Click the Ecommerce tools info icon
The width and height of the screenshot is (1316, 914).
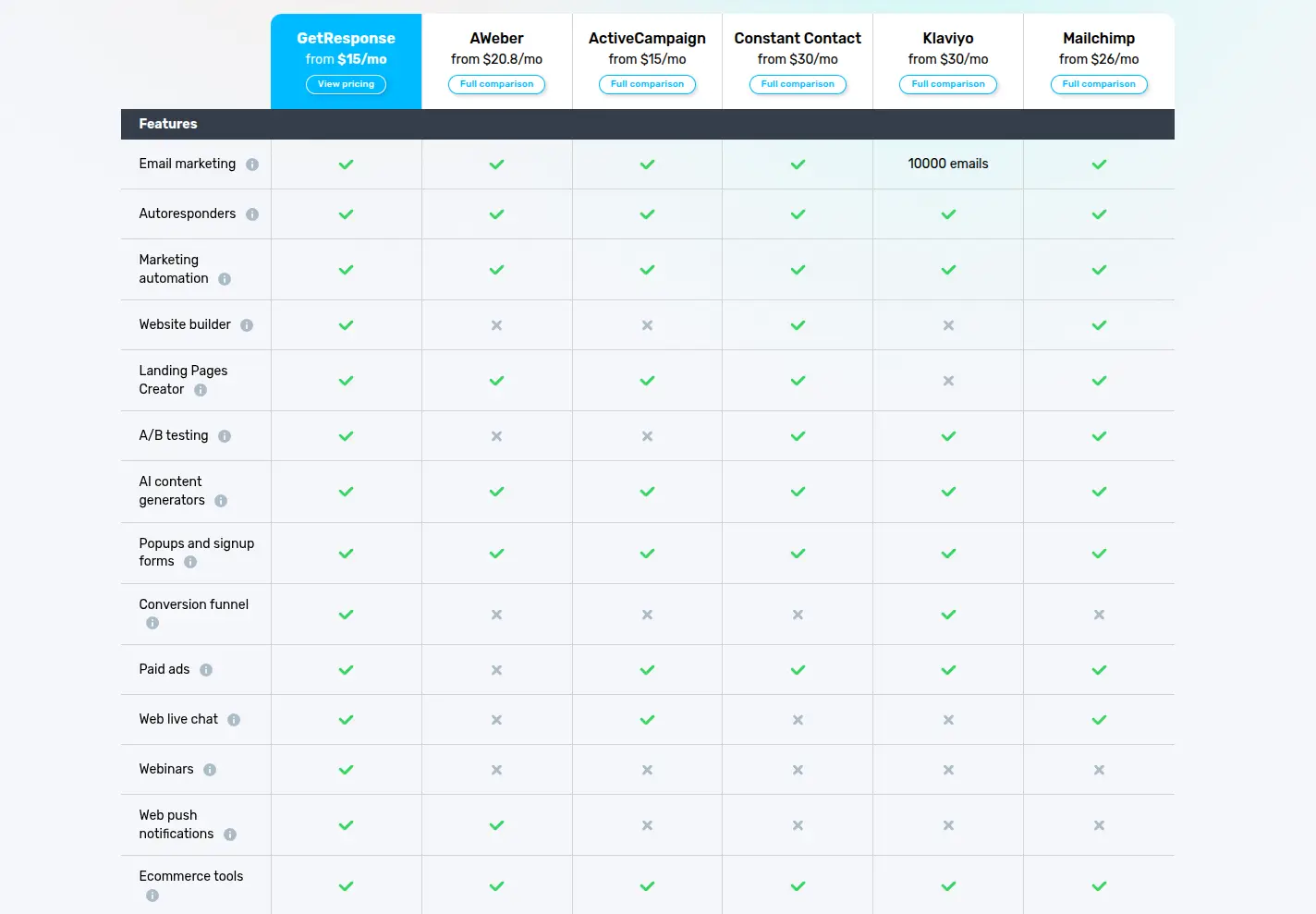pyautogui.click(x=152, y=895)
